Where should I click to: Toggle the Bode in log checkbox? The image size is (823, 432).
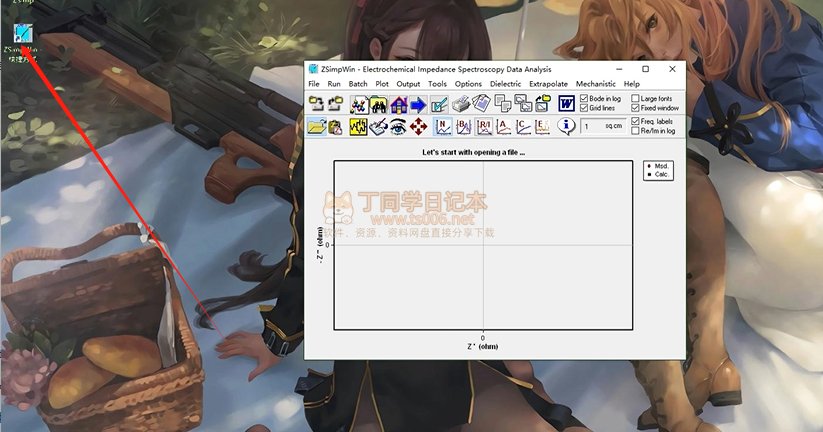(585, 99)
